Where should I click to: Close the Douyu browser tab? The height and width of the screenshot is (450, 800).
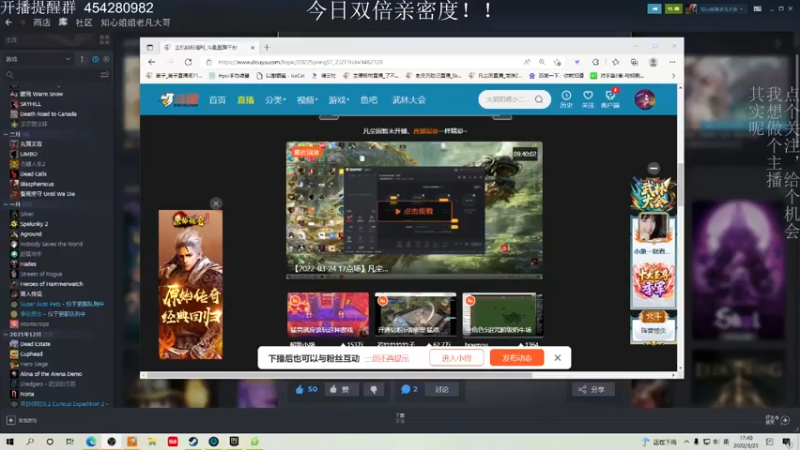253,47
